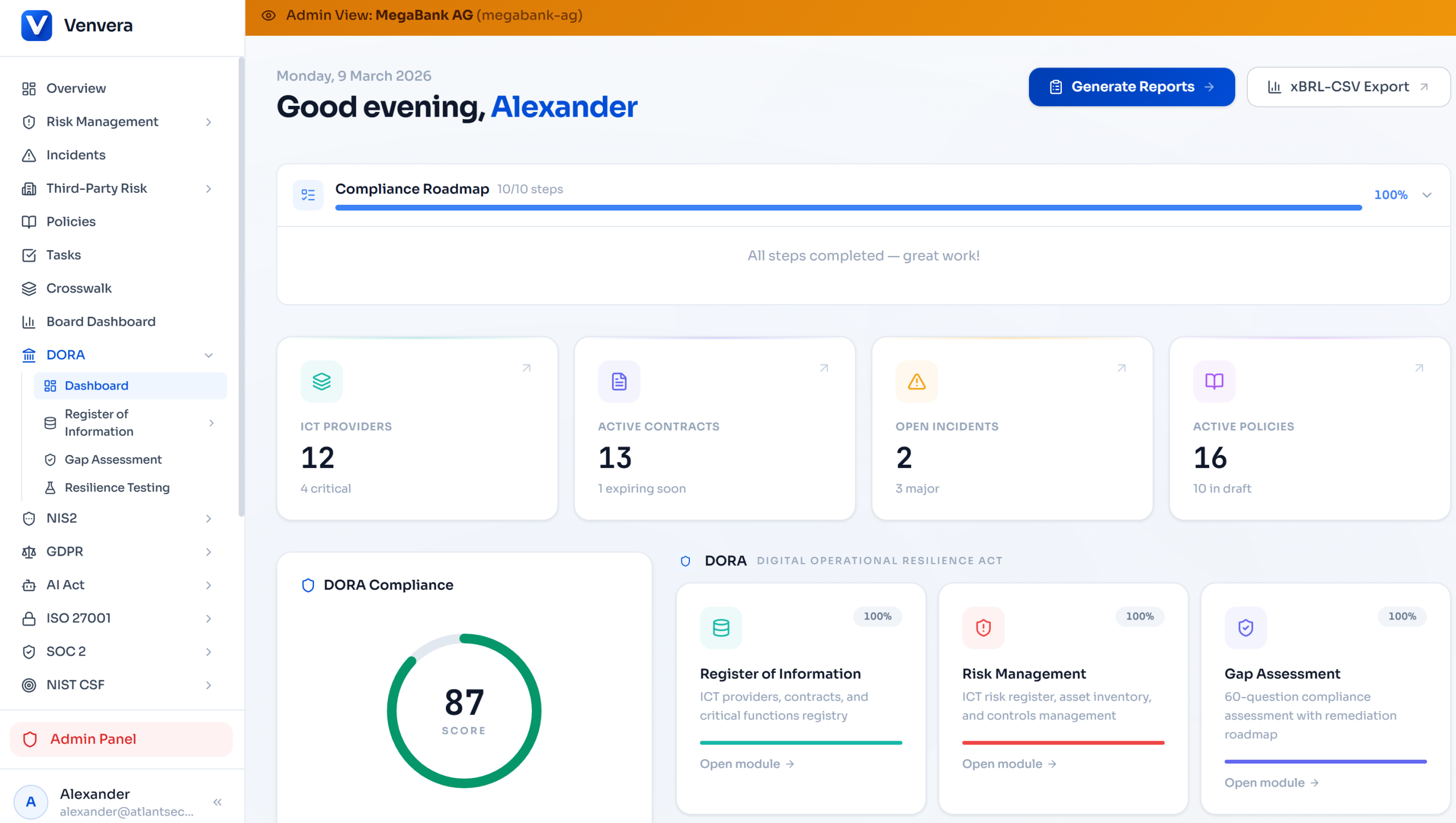
Task: Click the Open Incidents warning triangle icon
Action: (916, 381)
